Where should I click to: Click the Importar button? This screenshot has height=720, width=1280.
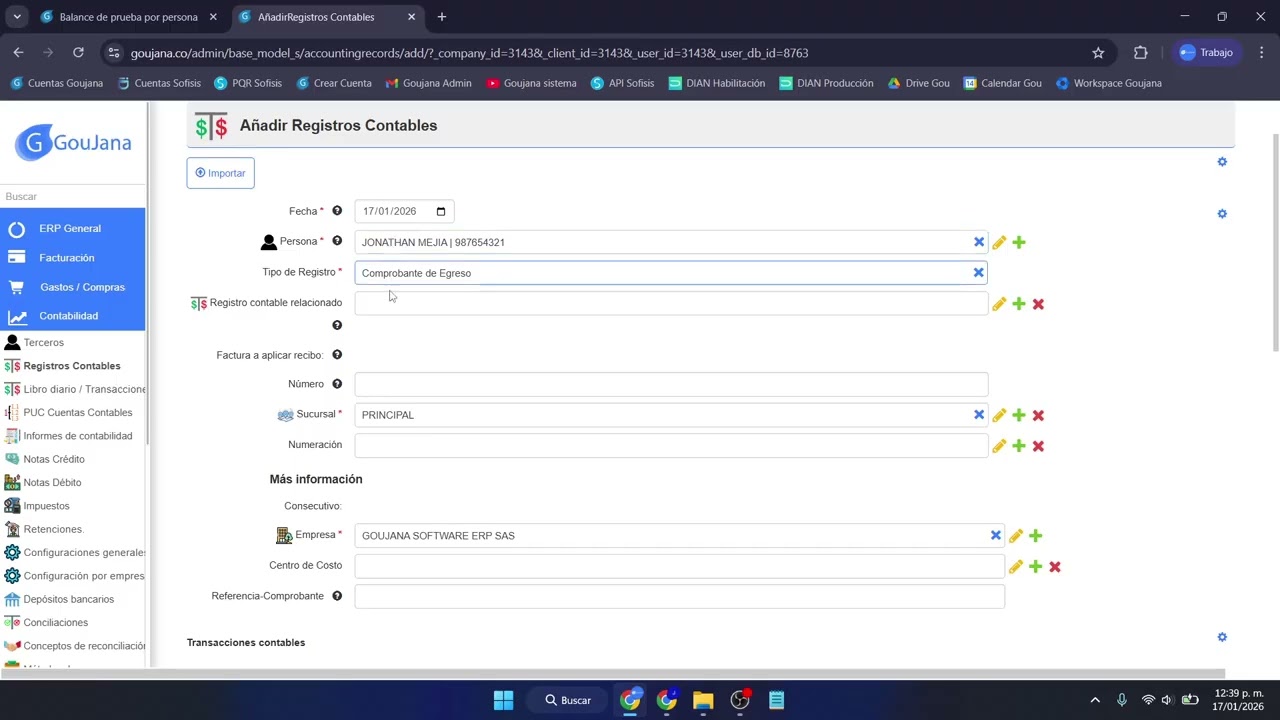220,173
